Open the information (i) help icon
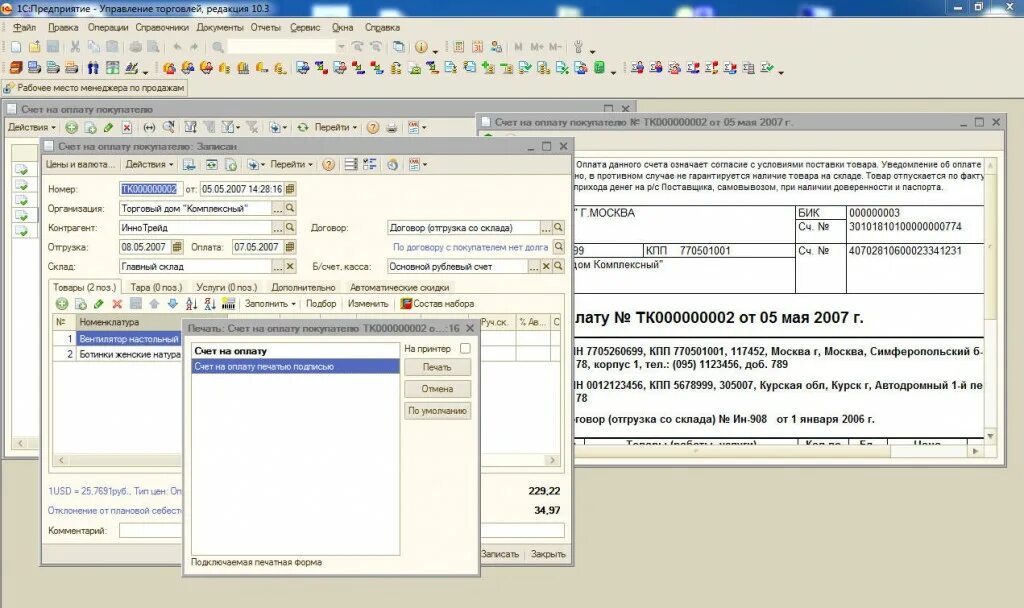Image resolution: width=1024 pixels, height=608 pixels. [x=421, y=47]
